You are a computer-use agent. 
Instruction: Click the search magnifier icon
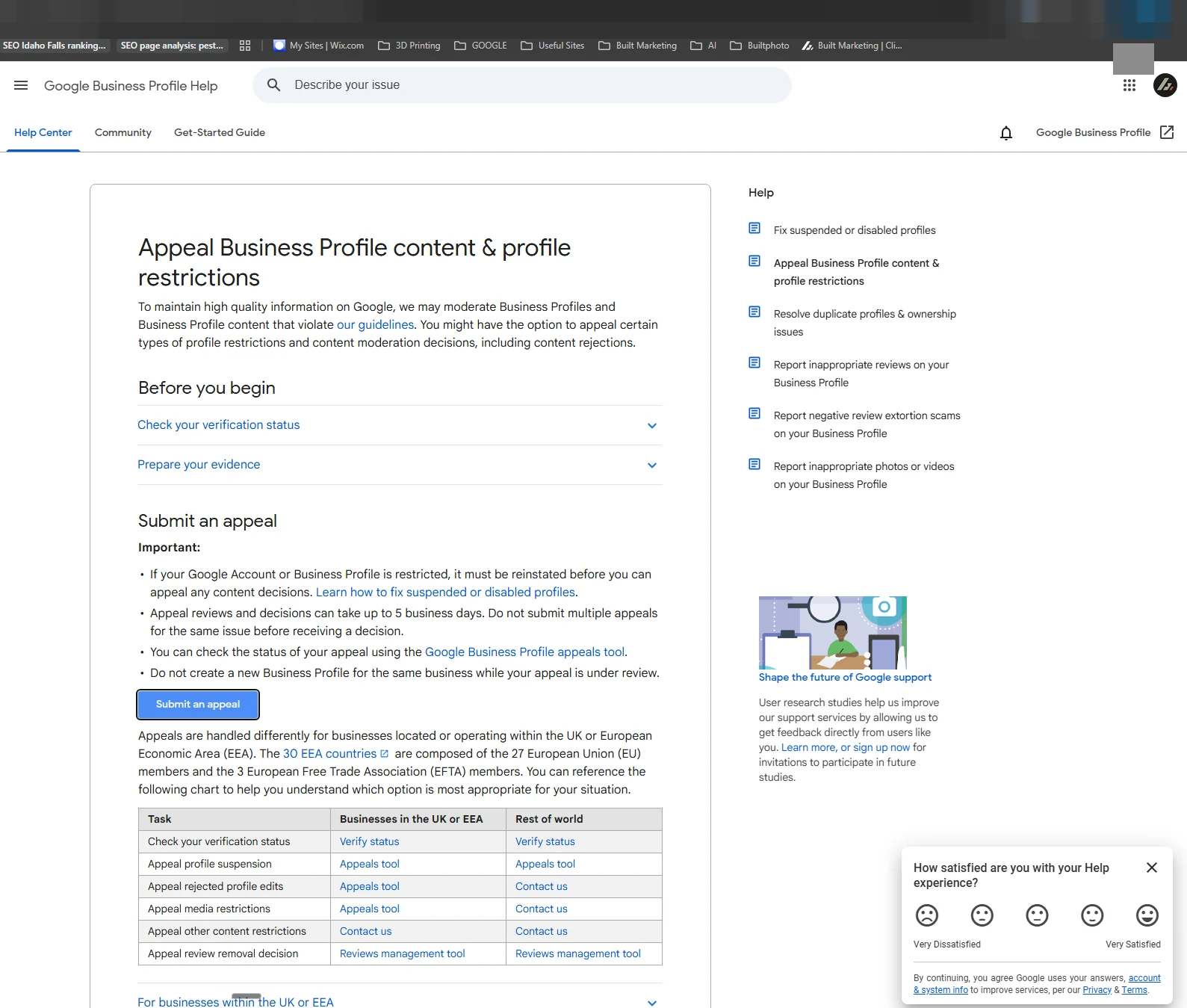click(274, 85)
